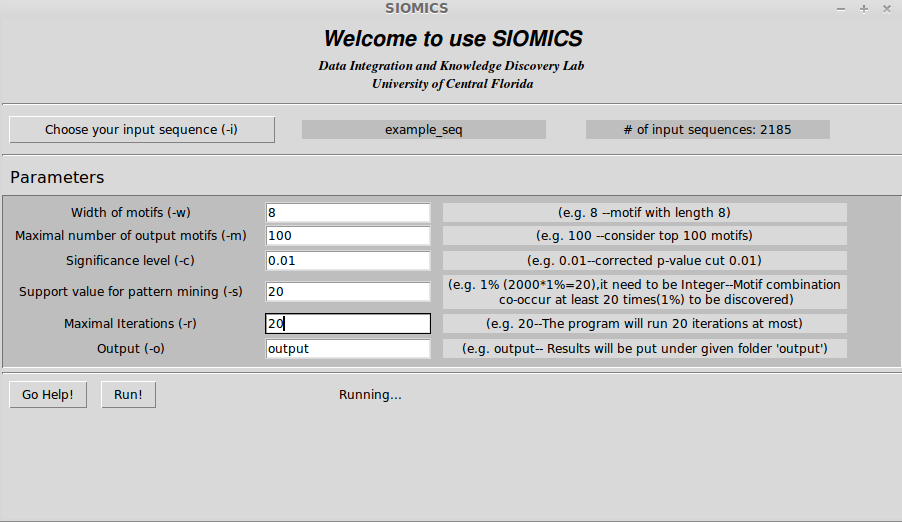Edit the Maximal number of output motifs field
This screenshot has height=522, width=902.
coord(347,236)
